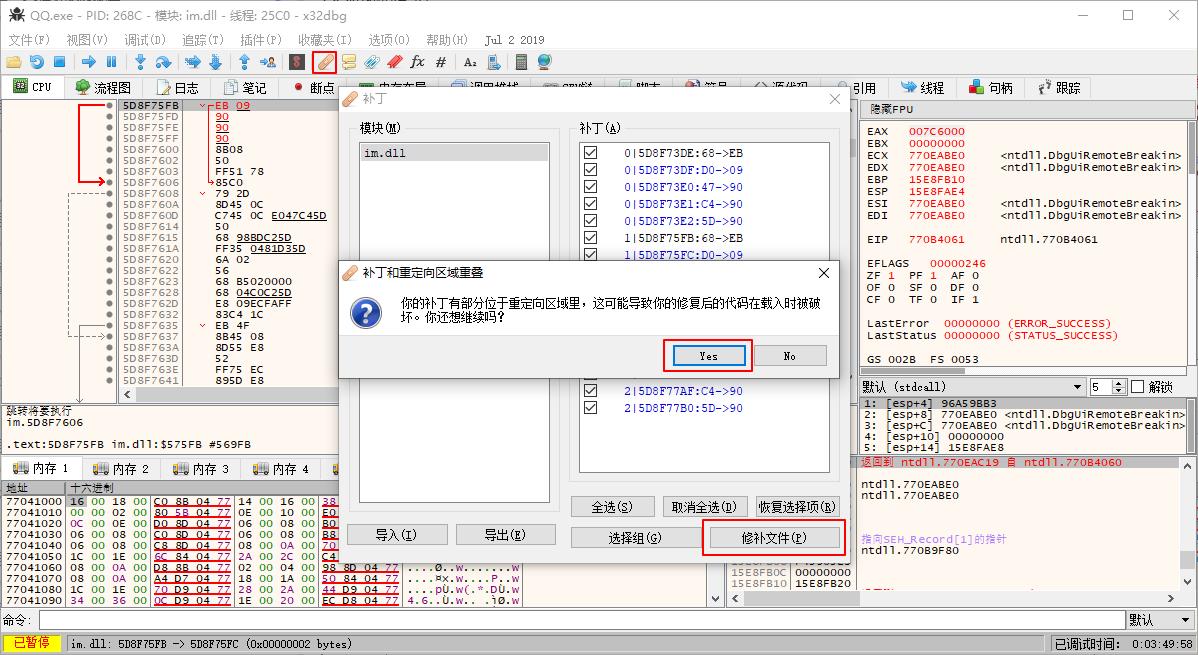The width and height of the screenshot is (1198, 655).
Task: Click the Restart debugging icon
Action: pos(38,62)
